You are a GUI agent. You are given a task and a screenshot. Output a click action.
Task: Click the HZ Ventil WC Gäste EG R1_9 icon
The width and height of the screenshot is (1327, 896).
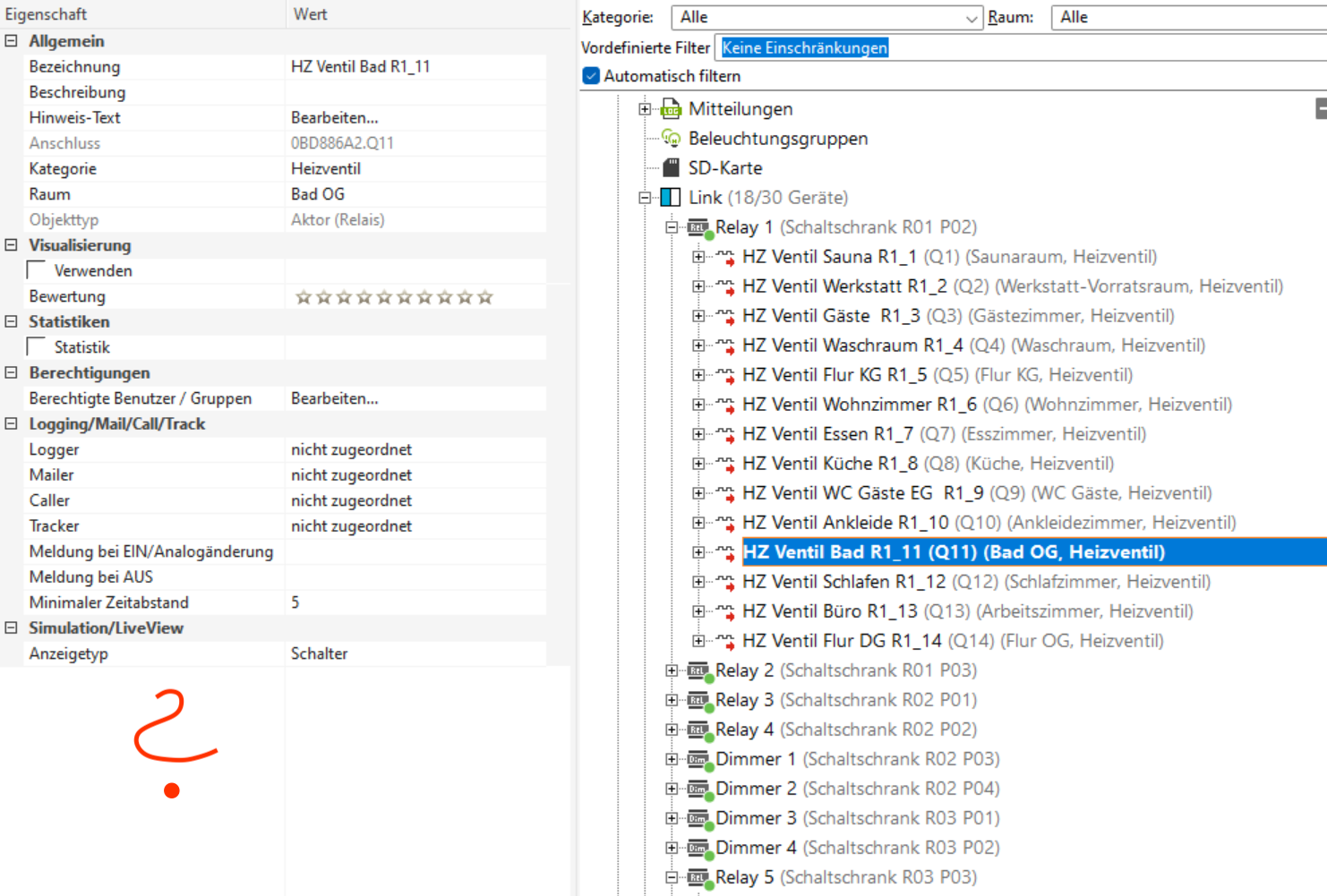[x=725, y=494]
